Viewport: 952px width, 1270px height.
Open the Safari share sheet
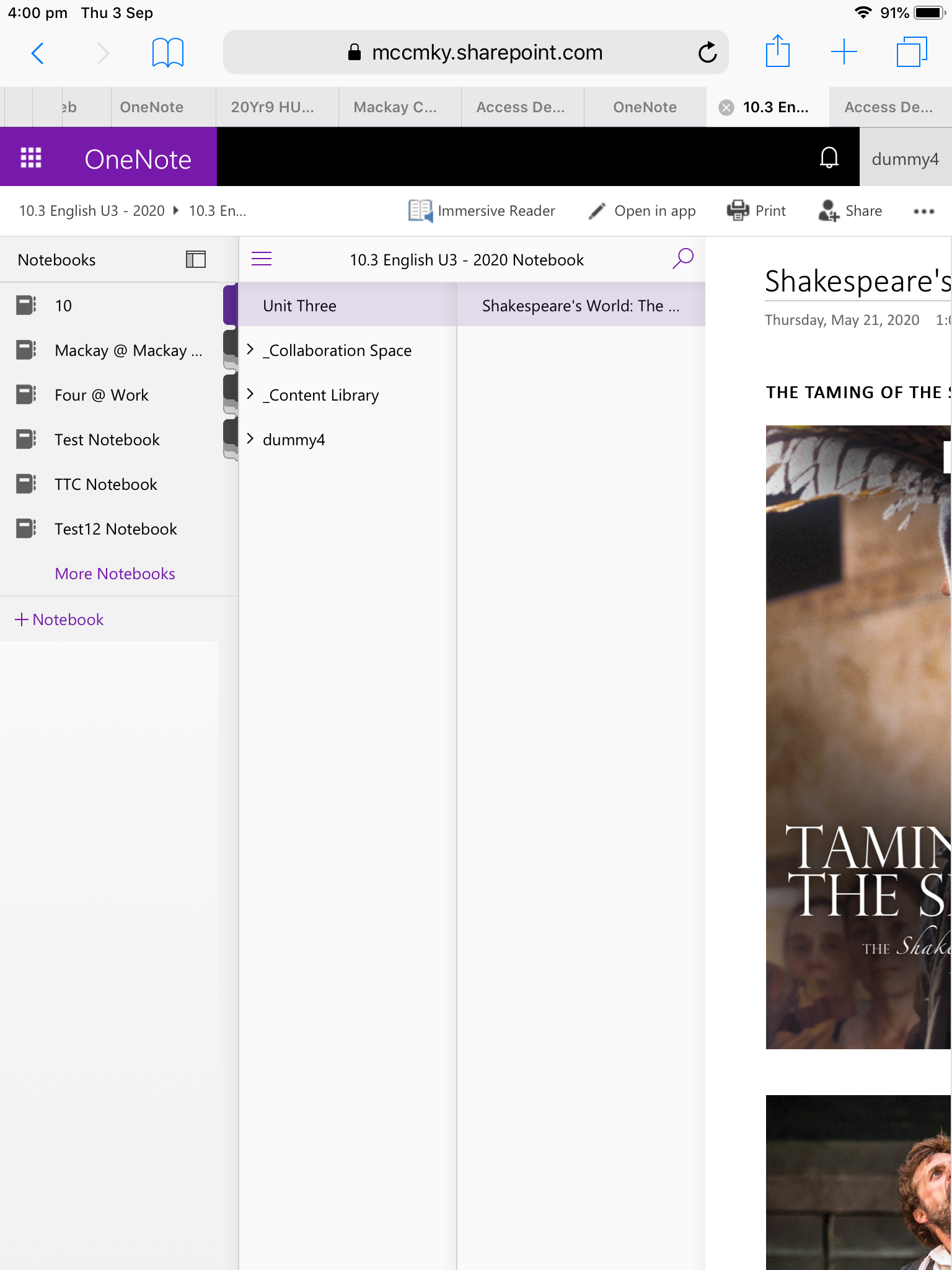[x=777, y=51]
